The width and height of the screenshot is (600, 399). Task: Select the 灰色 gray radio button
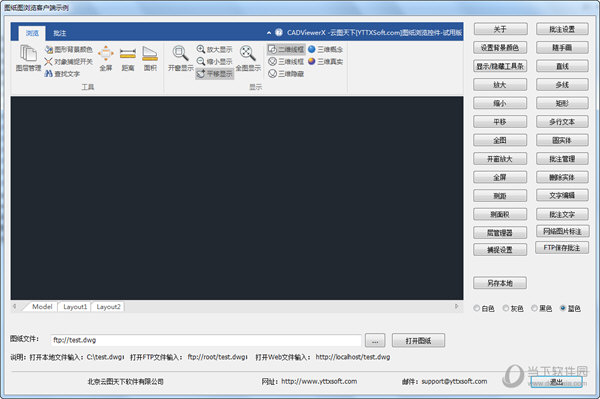(x=513, y=308)
